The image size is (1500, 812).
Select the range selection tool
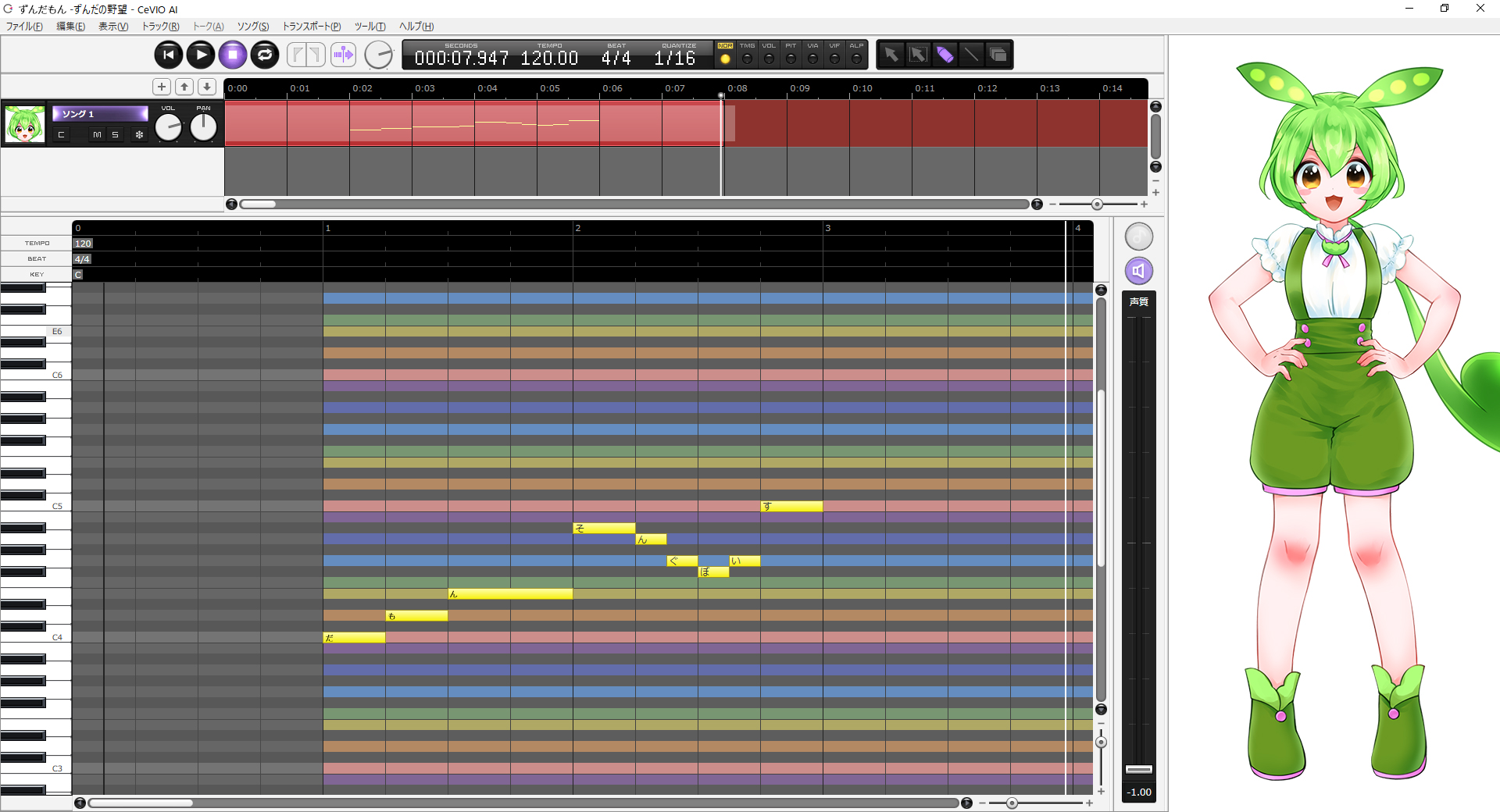click(x=918, y=55)
